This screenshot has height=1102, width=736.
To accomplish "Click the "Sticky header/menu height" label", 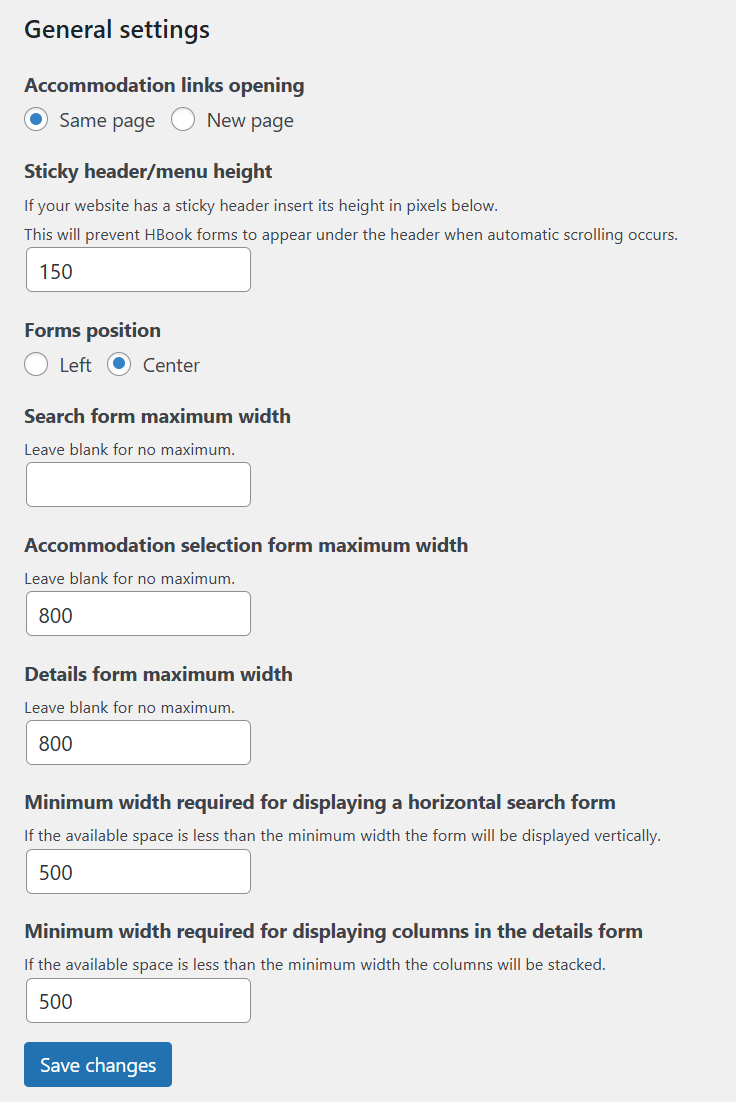I will click(148, 172).
